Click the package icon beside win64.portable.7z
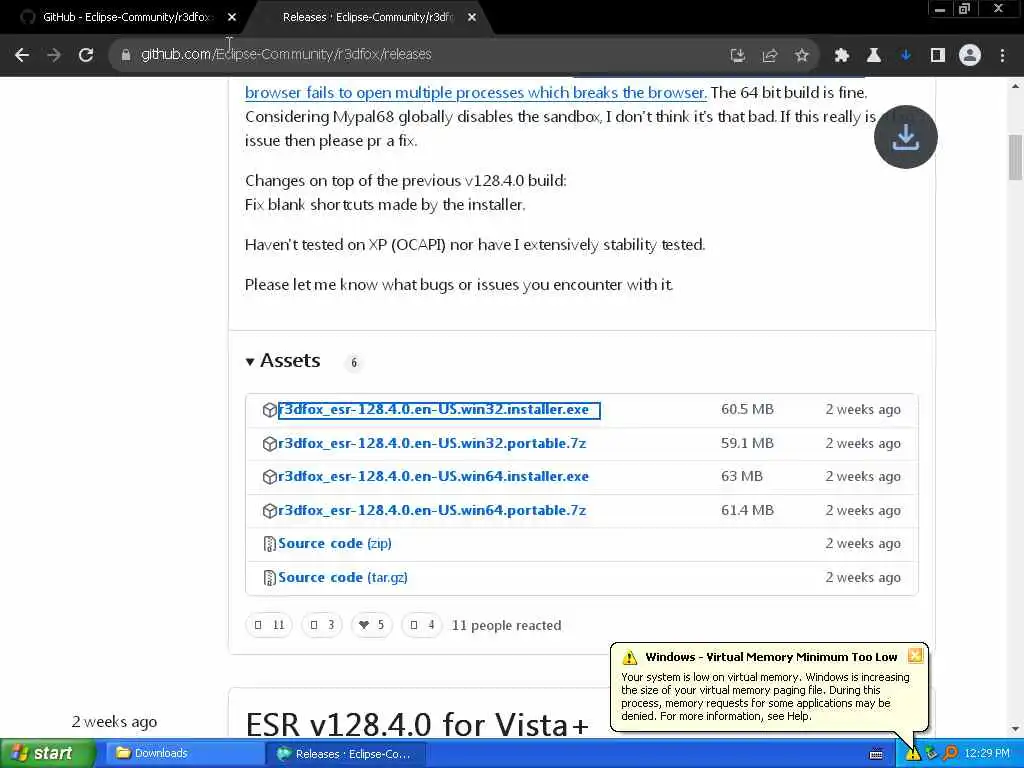Screen dimensions: 1024x768 pyautogui.click(x=270, y=511)
